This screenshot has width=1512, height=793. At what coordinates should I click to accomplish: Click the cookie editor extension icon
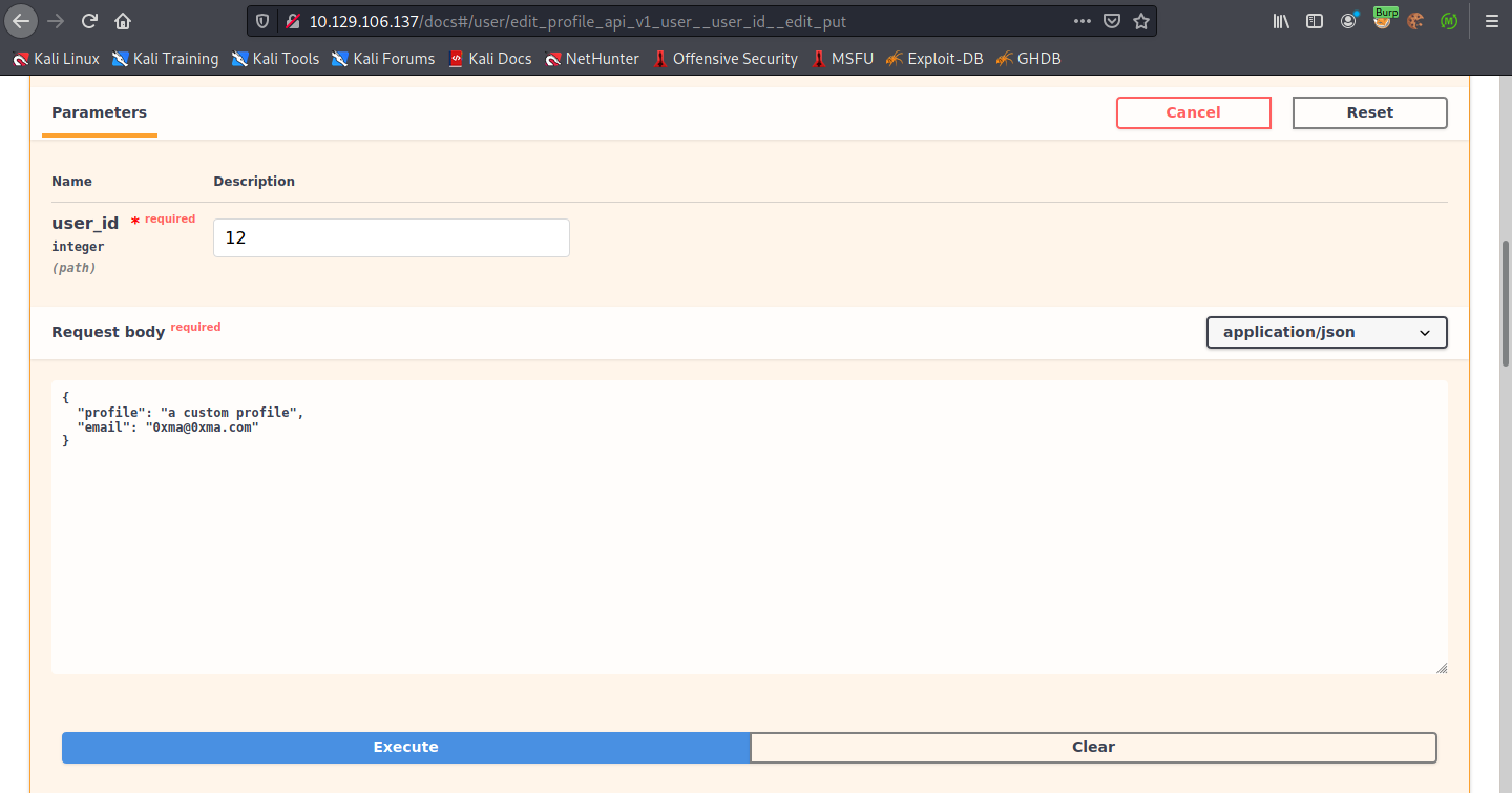click(x=1415, y=22)
